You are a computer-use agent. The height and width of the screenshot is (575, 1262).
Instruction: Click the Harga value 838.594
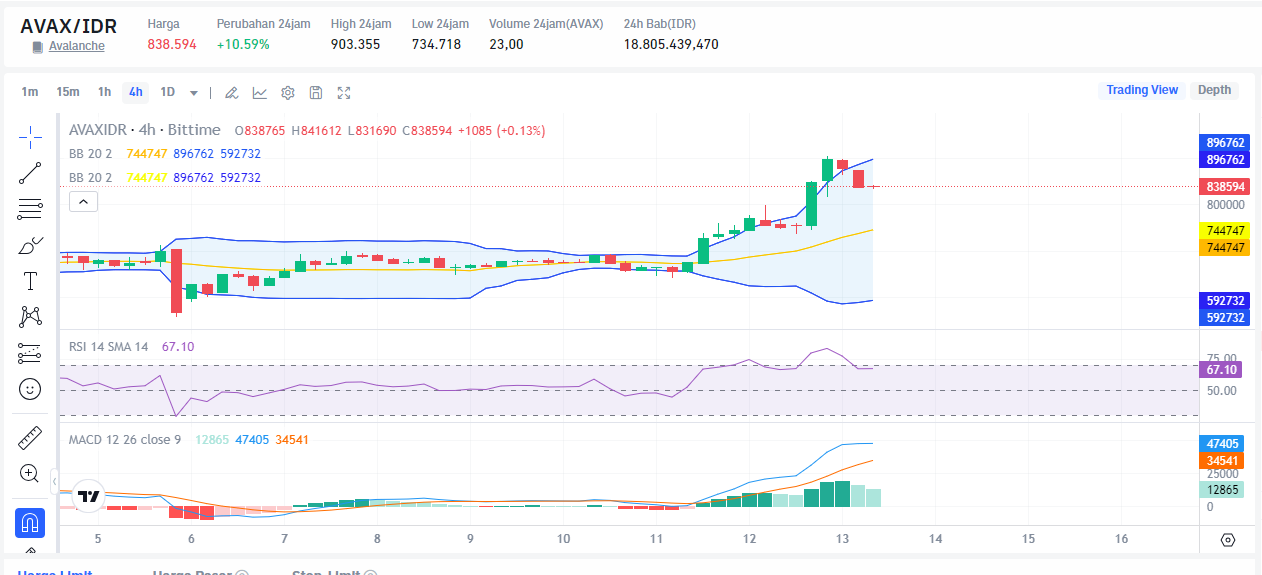tap(172, 44)
